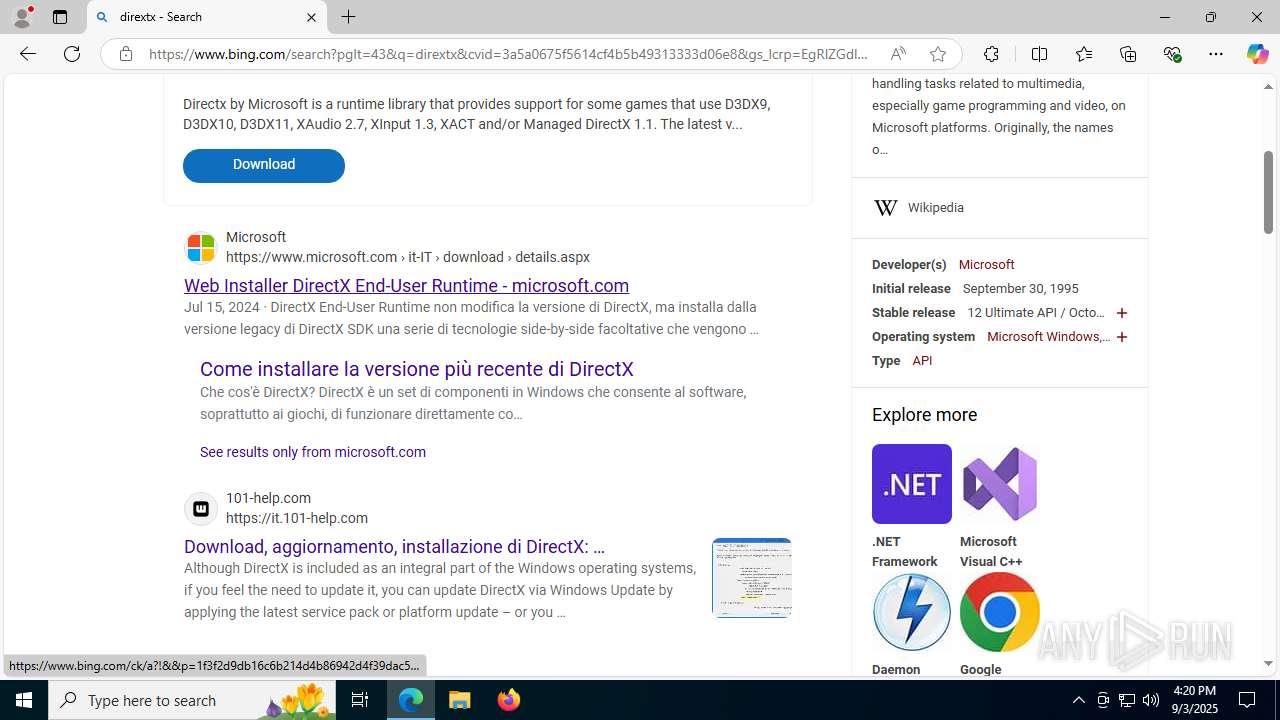Open the clock showing 4:20 PM
The image size is (1280, 720).
[x=1194, y=700]
